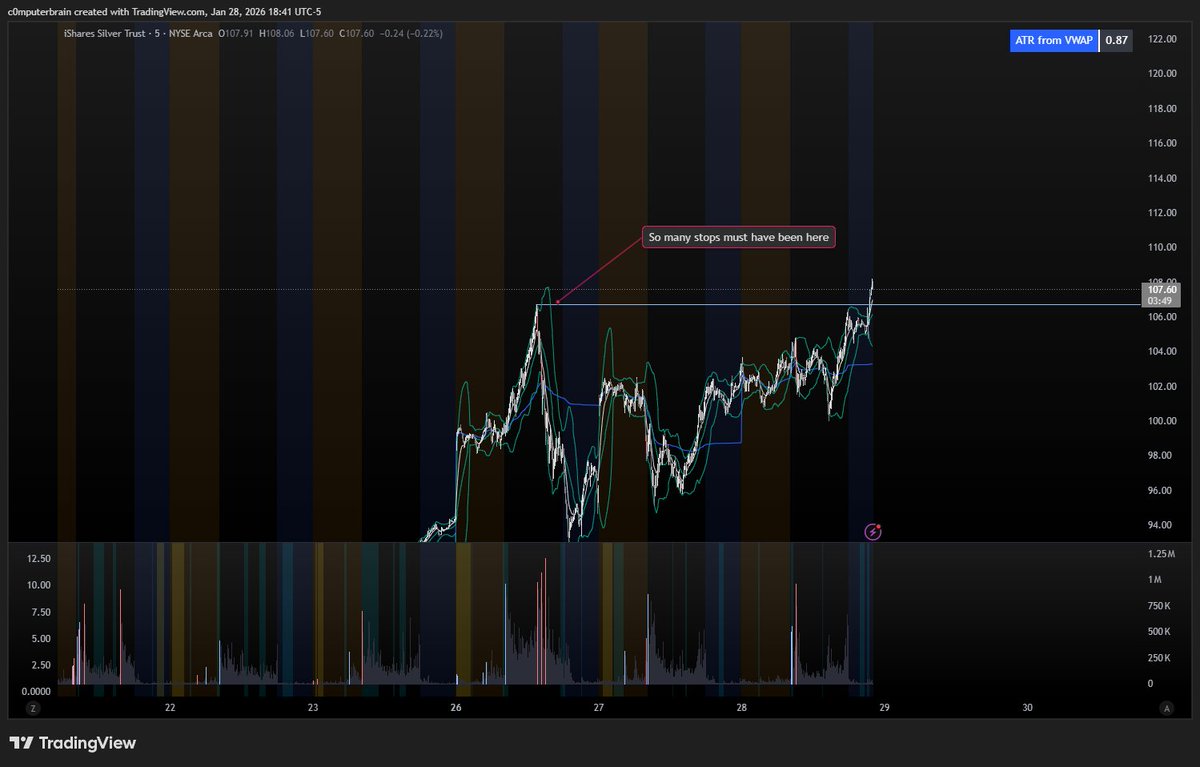Click date 27 on the time axis
The image size is (1200, 767).
599,708
